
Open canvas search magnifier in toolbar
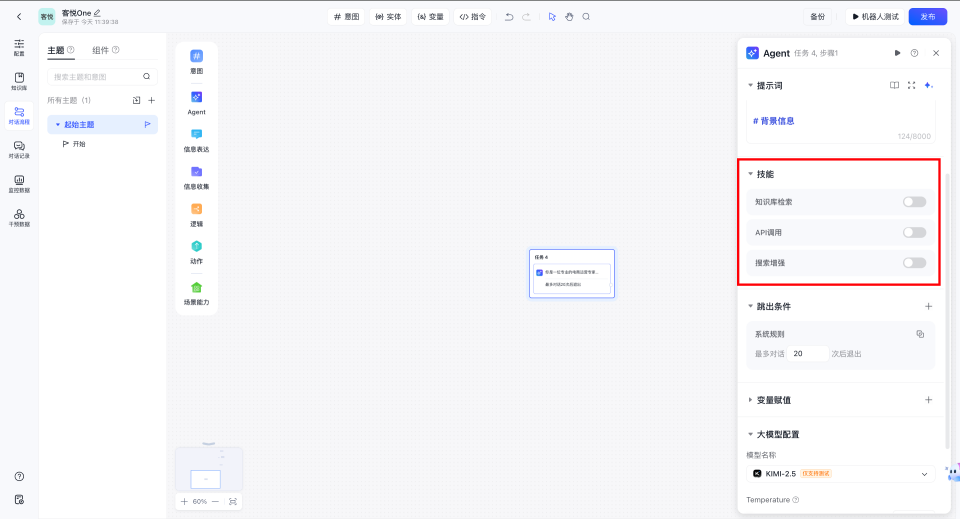tap(587, 17)
